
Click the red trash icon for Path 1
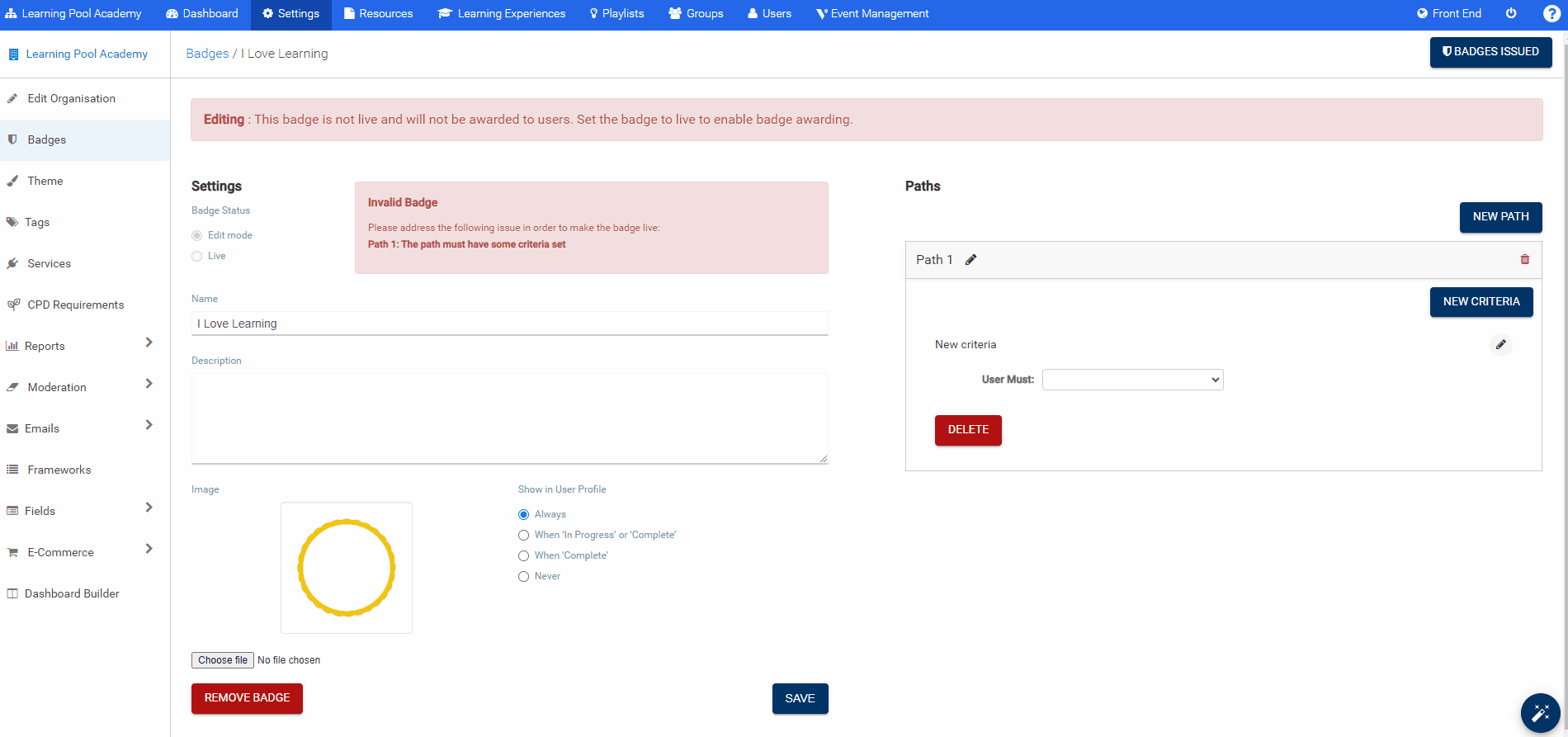[1524, 260]
